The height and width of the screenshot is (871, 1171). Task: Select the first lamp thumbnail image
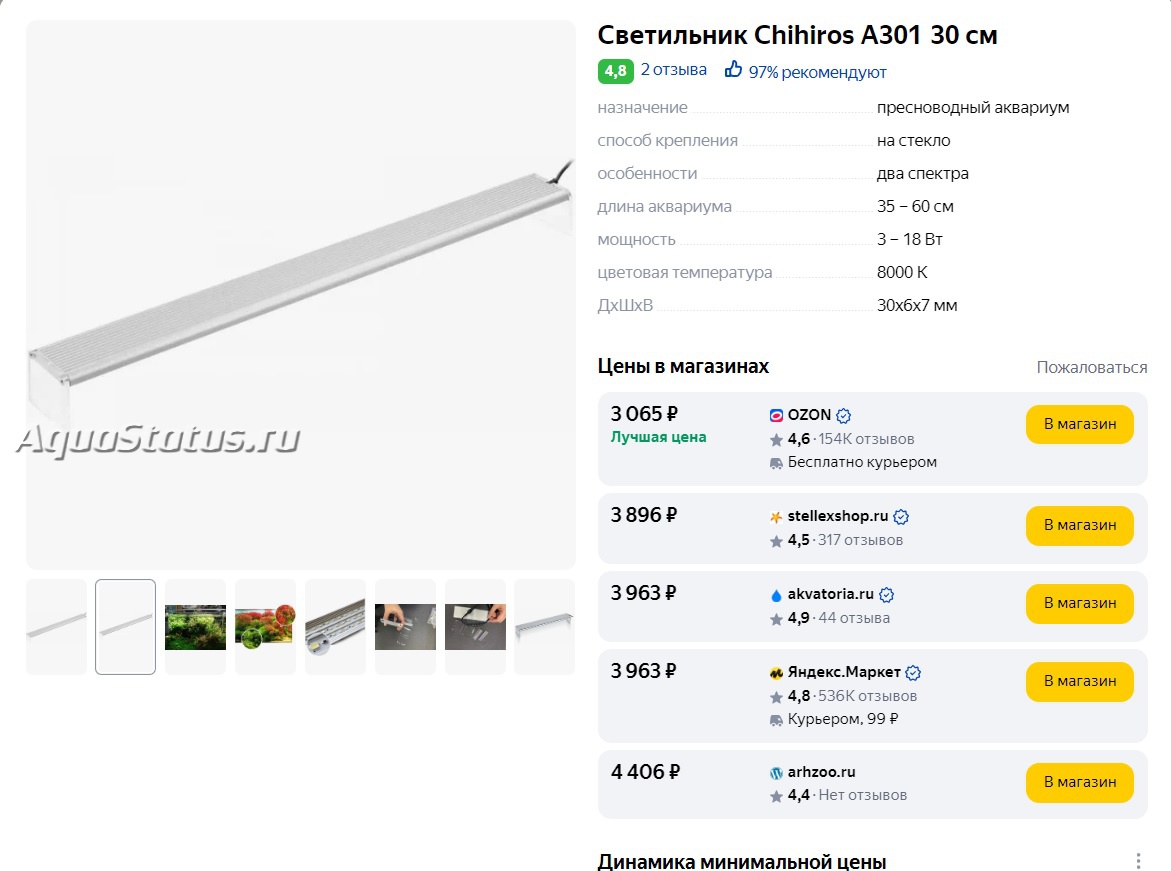click(x=56, y=627)
